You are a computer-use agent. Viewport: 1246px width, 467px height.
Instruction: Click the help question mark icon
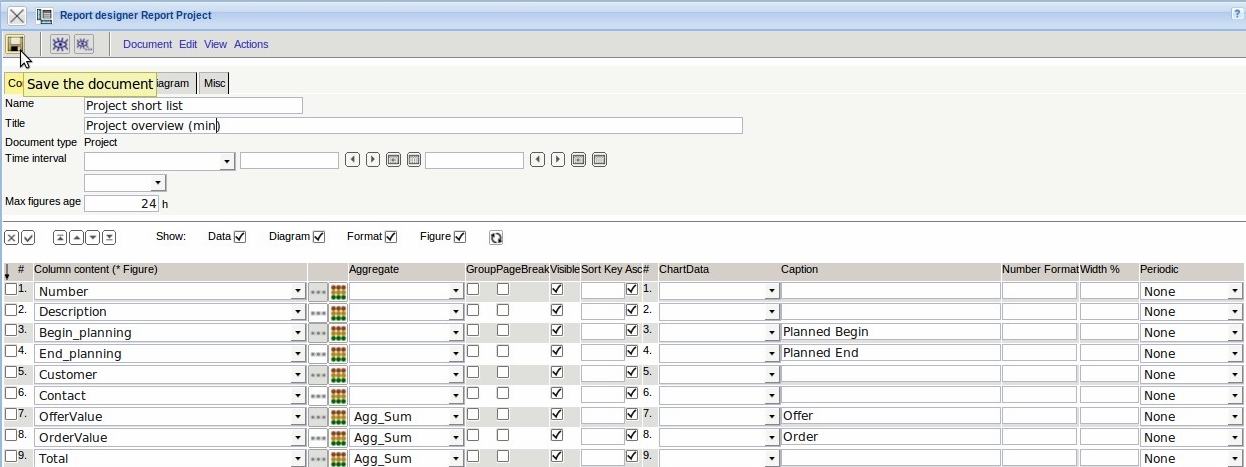point(1237,14)
